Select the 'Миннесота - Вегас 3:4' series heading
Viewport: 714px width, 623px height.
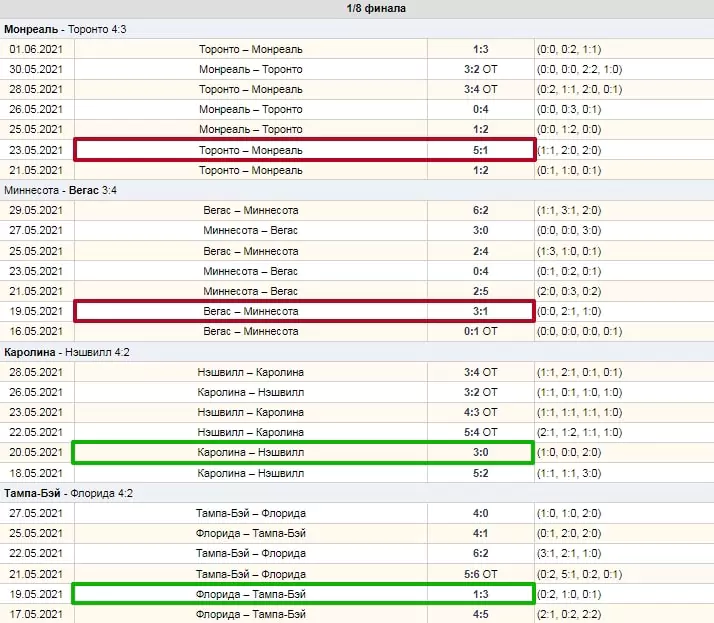(x=60, y=190)
